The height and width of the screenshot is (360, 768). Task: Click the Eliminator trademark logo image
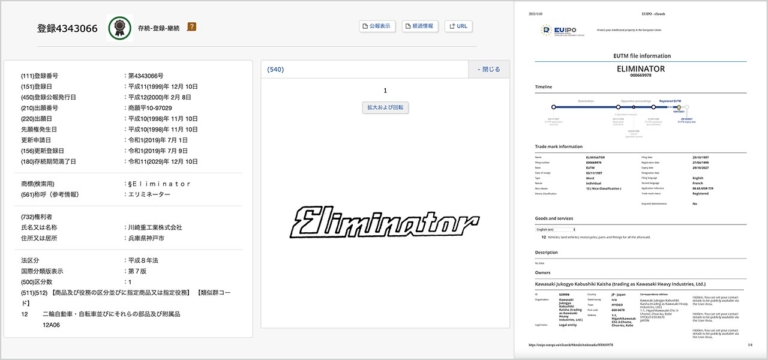pyautogui.click(x=385, y=222)
